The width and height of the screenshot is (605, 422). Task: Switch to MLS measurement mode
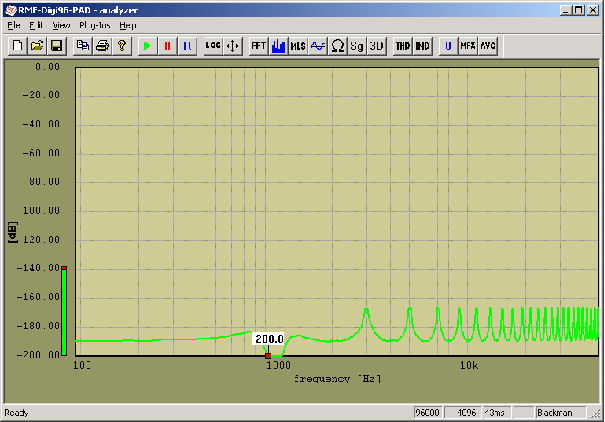click(x=298, y=46)
